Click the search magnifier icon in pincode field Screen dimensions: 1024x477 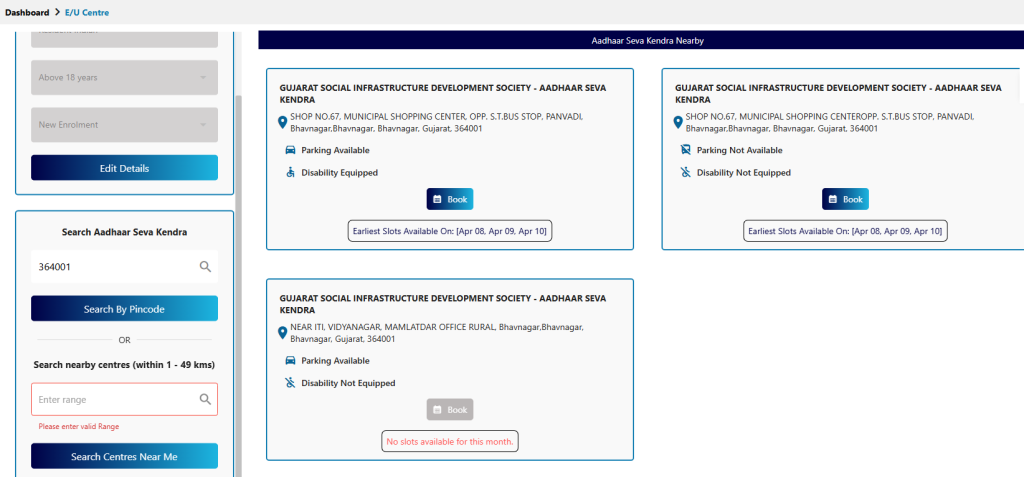(205, 267)
